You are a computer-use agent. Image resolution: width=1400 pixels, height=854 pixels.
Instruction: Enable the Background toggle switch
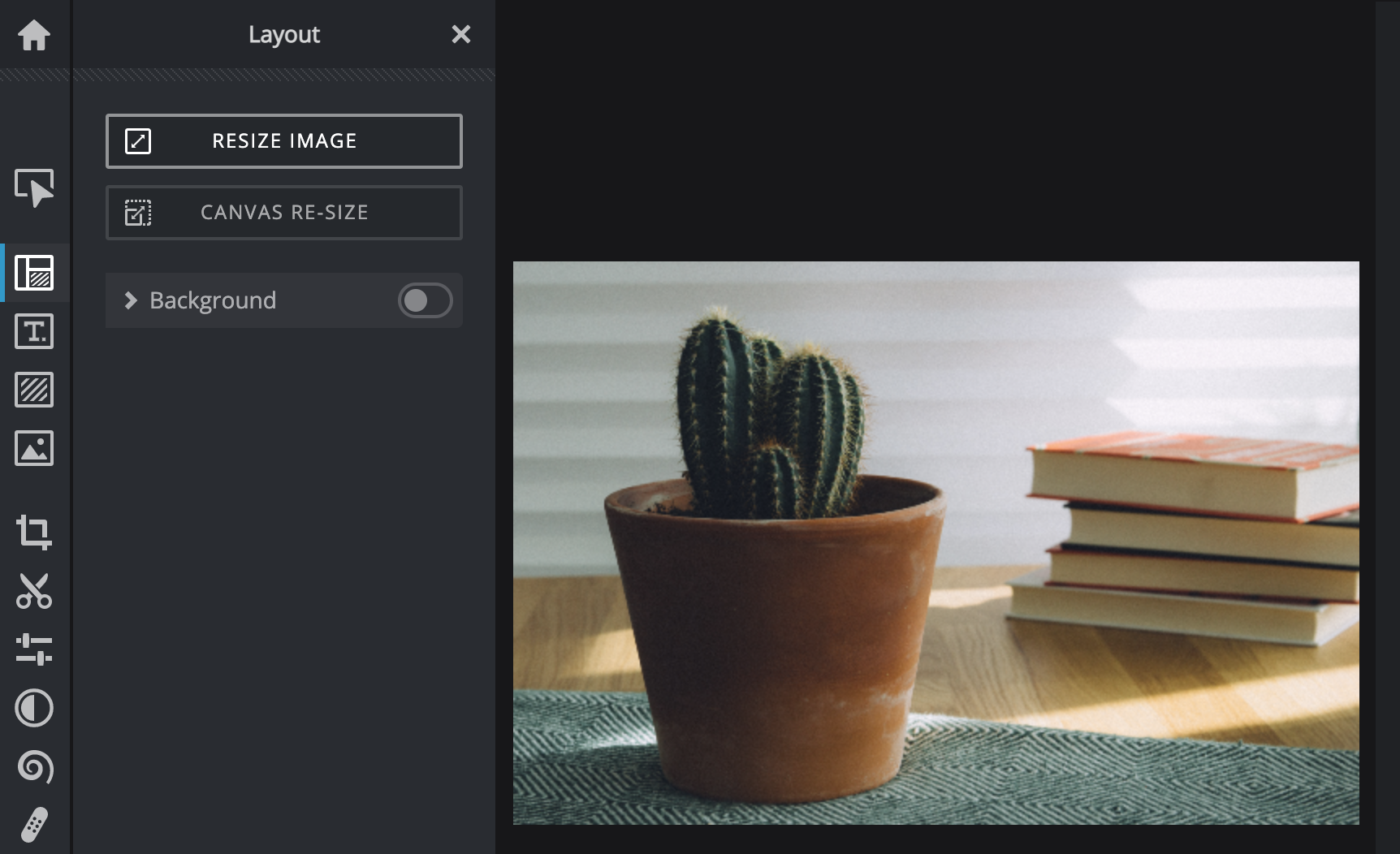pyautogui.click(x=425, y=300)
